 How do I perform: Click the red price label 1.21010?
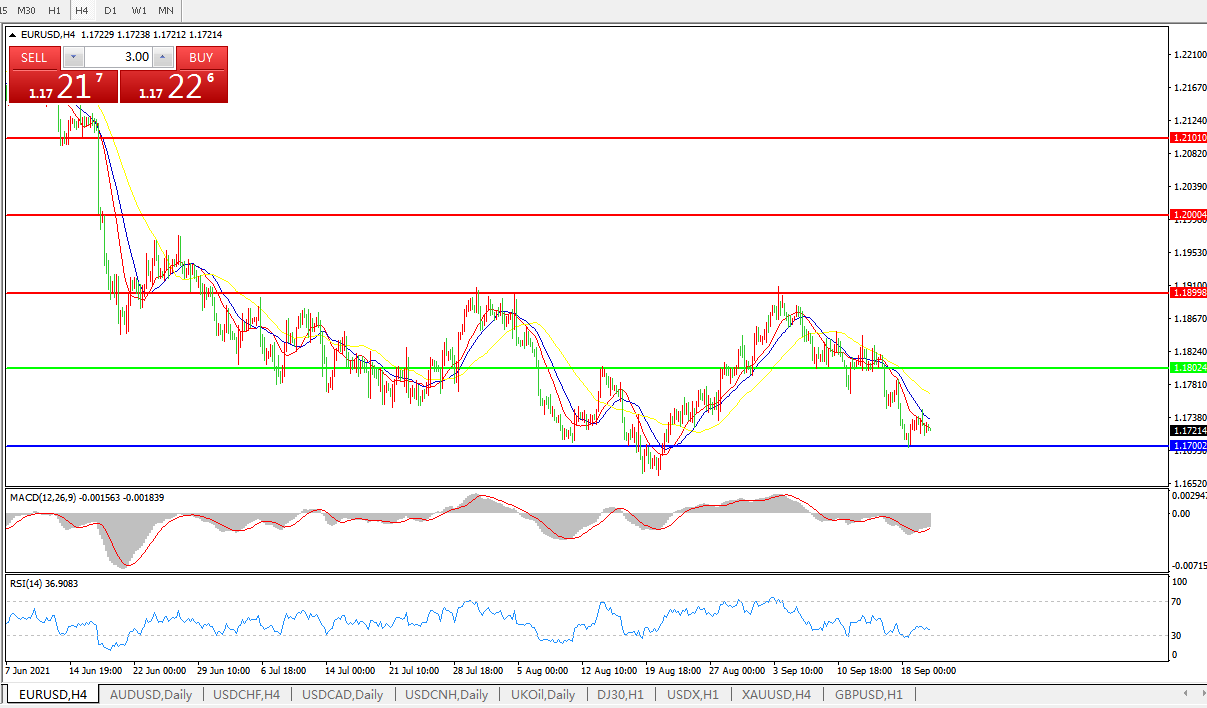click(1187, 138)
